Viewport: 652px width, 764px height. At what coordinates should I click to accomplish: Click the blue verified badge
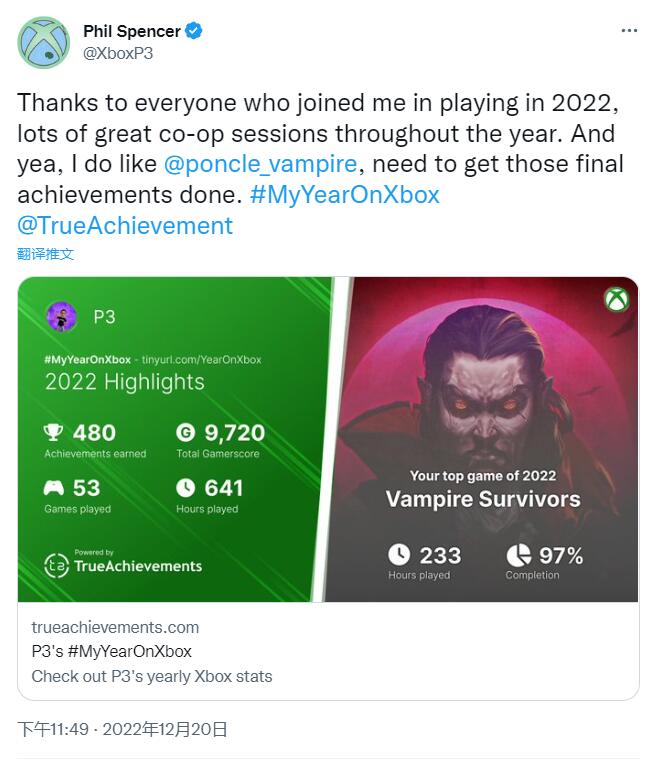click(194, 31)
